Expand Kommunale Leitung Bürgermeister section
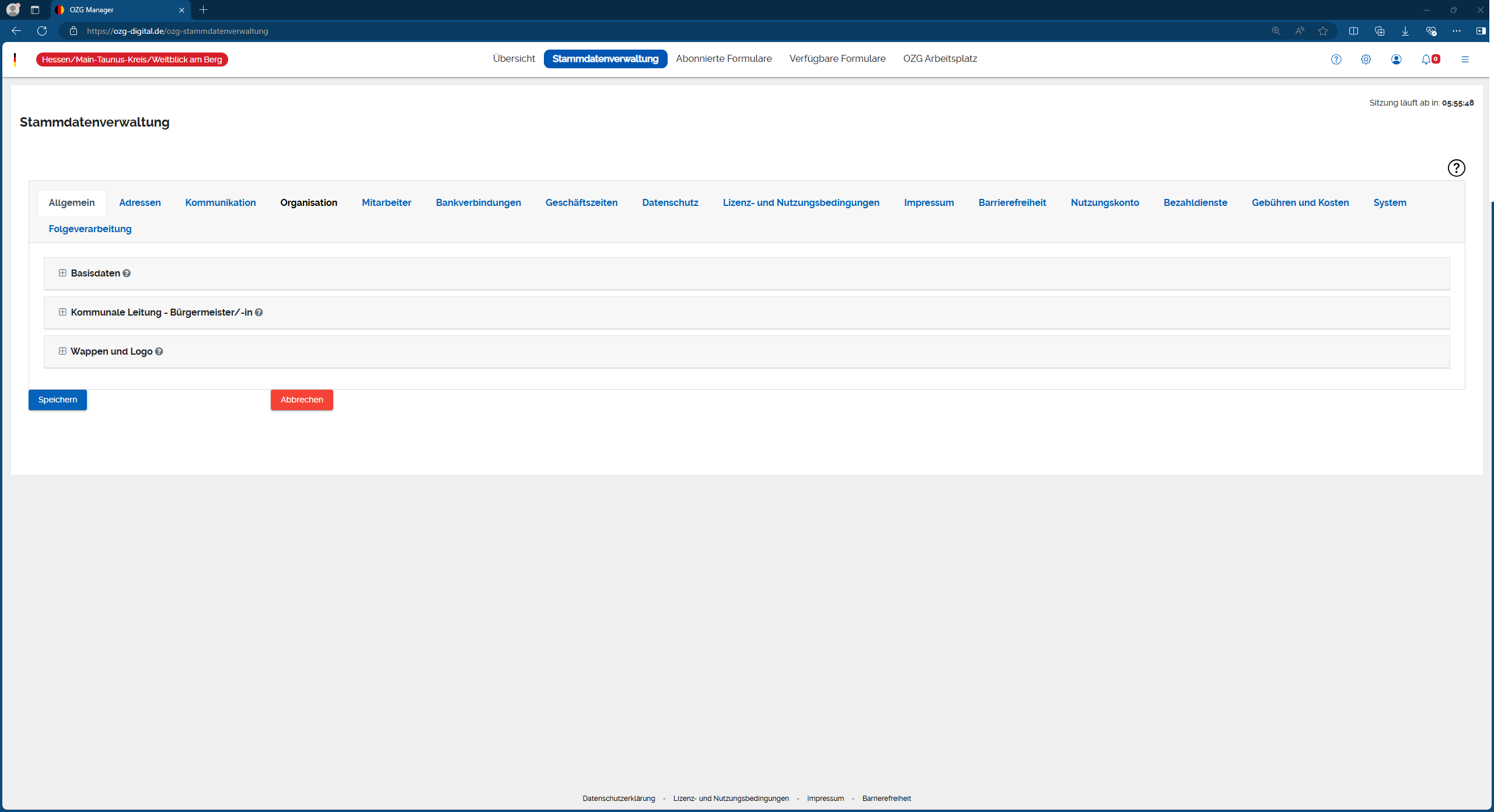The image size is (1494, 812). coord(62,312)
